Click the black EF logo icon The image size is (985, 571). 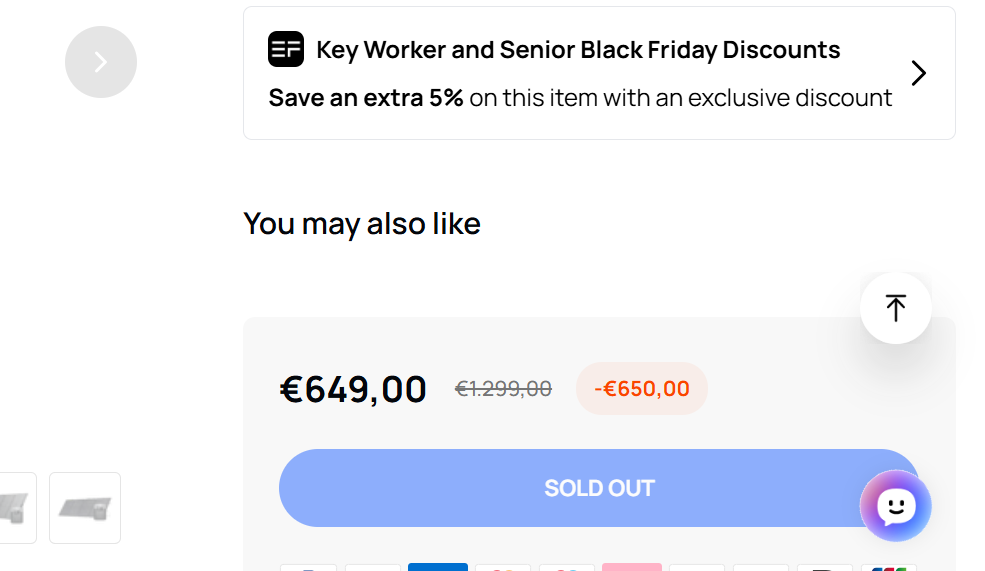coord(286,49)
